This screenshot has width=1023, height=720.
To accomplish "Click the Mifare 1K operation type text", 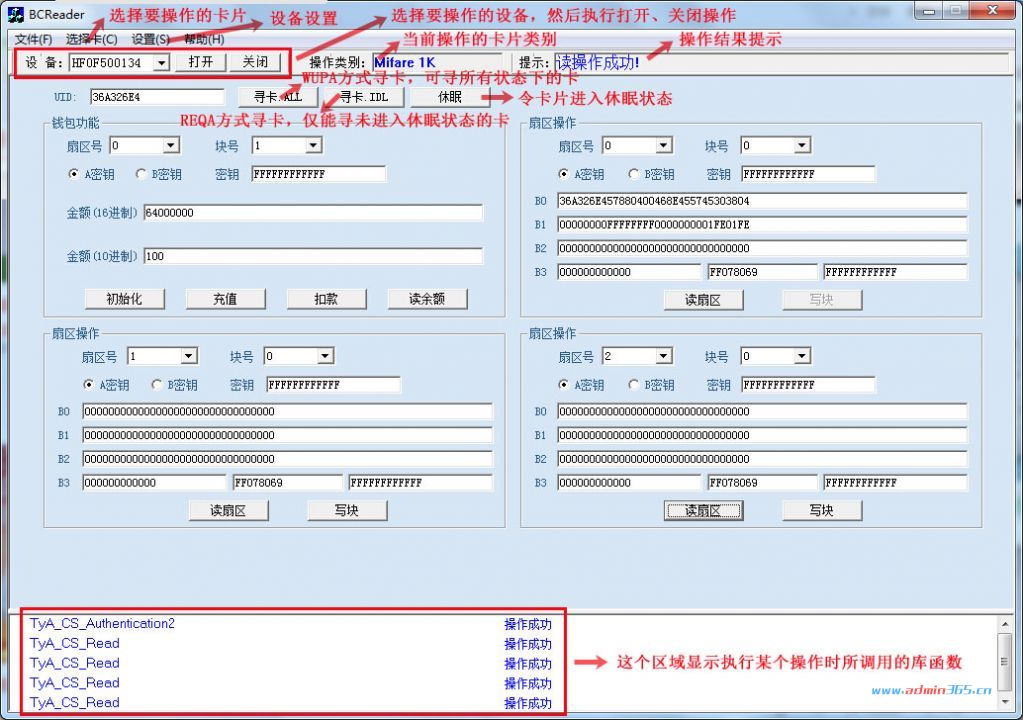I will click(x=405, y=63).
